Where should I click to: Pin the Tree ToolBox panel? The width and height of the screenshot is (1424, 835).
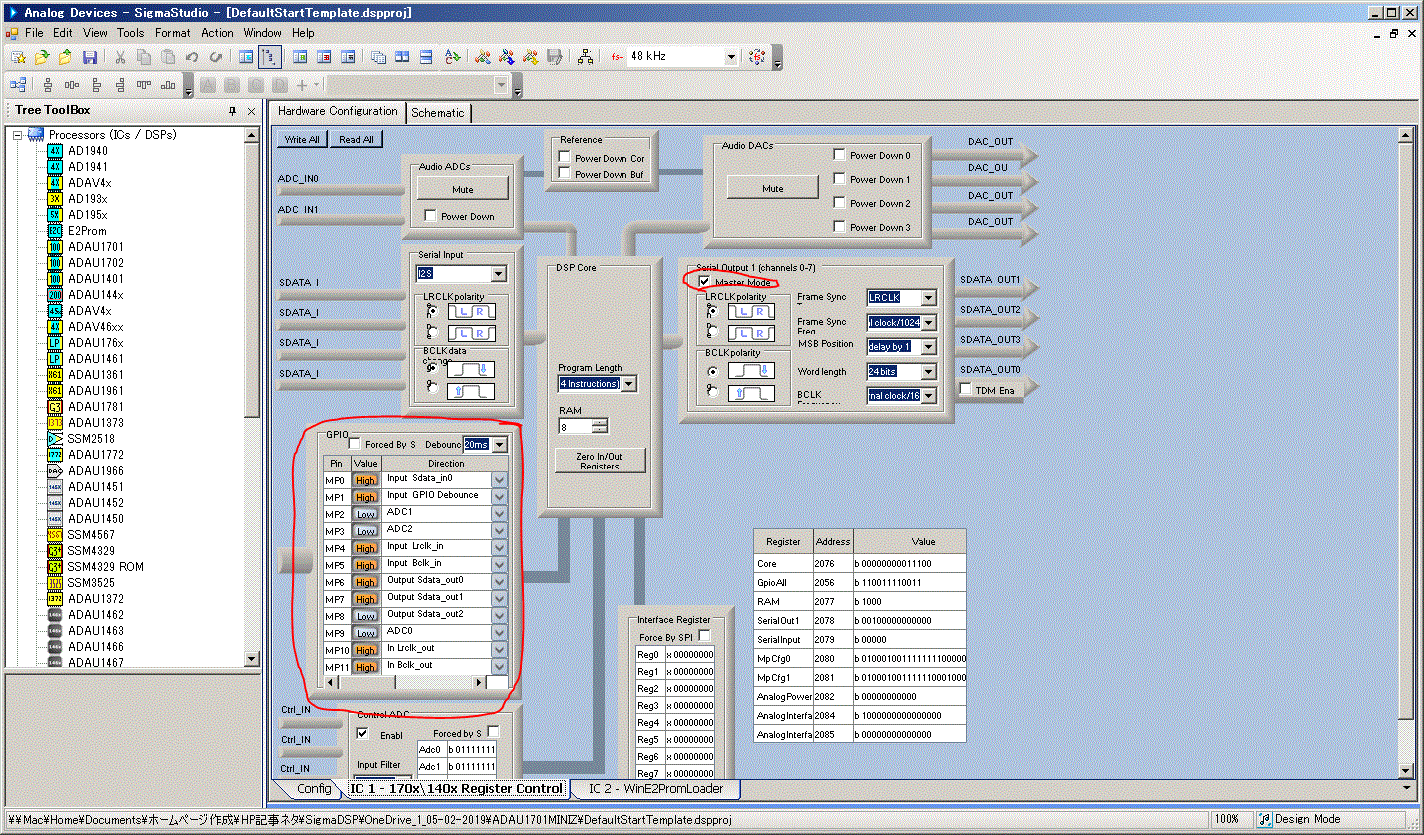232,111
